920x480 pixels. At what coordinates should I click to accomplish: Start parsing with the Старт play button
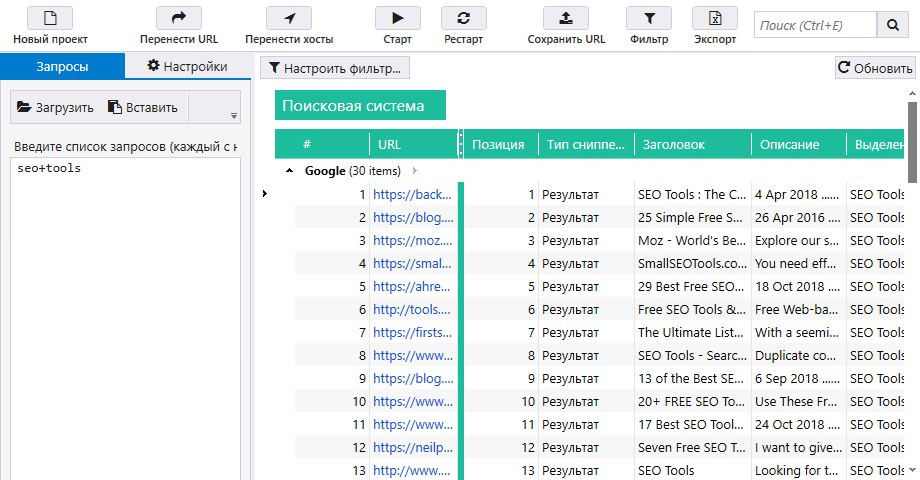(397, 18)
